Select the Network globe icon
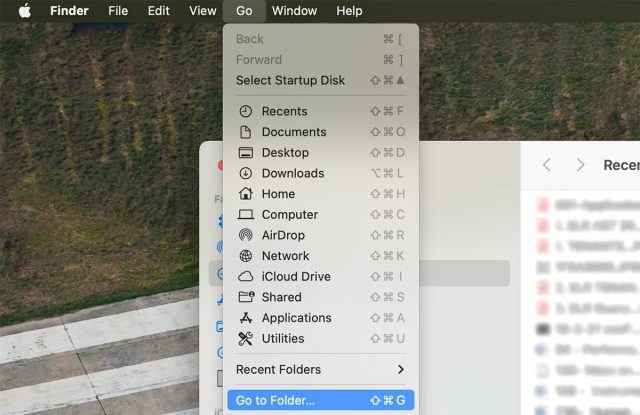Screen dimensions: 640x415 click(245, 256)
